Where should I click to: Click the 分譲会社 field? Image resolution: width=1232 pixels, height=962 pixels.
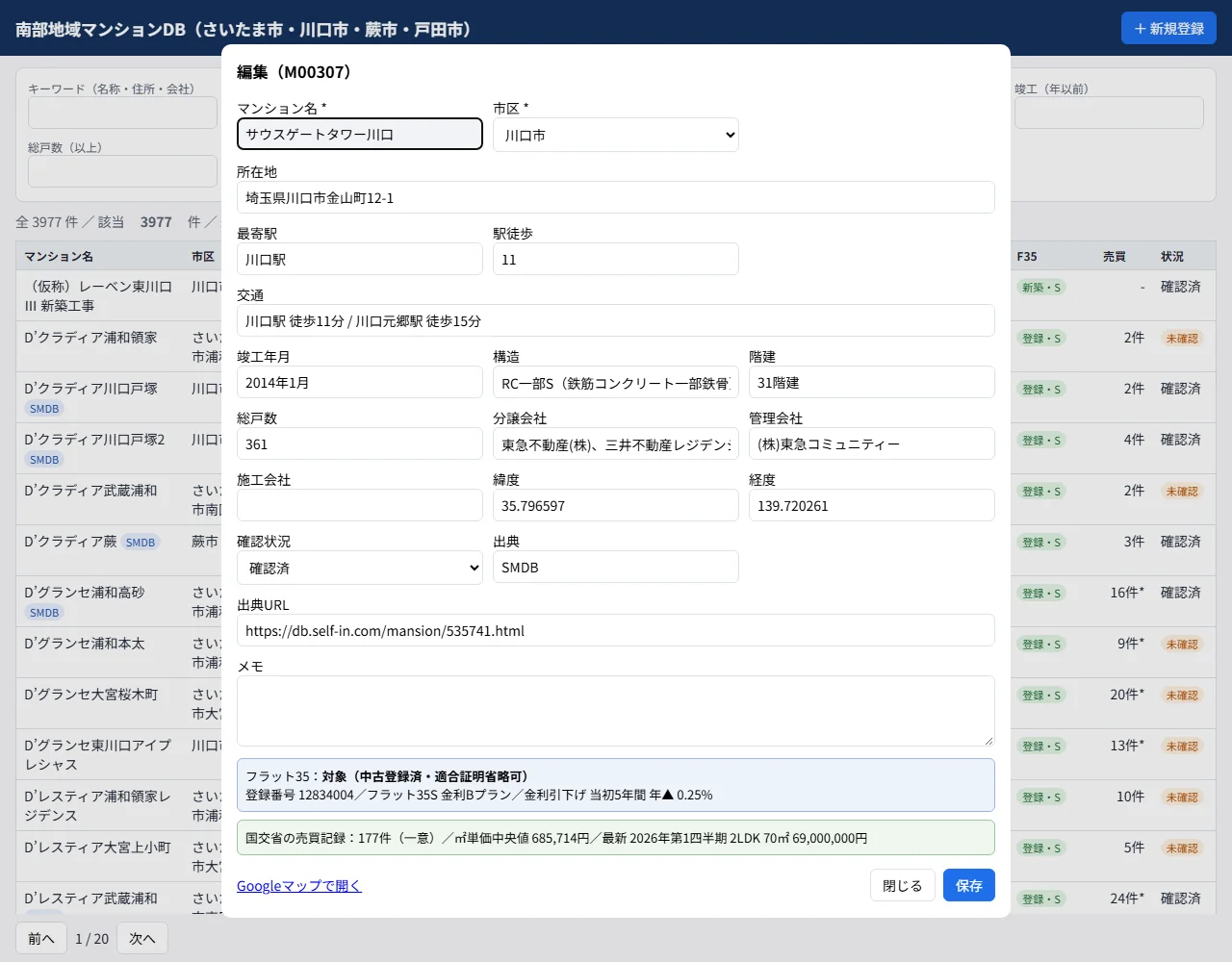[616, 443]
